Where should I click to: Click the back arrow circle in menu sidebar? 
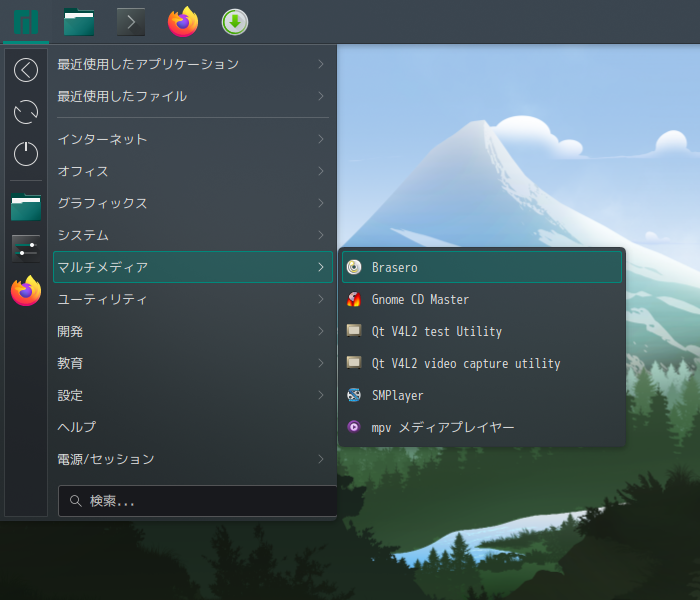click(x=26, y=70)
